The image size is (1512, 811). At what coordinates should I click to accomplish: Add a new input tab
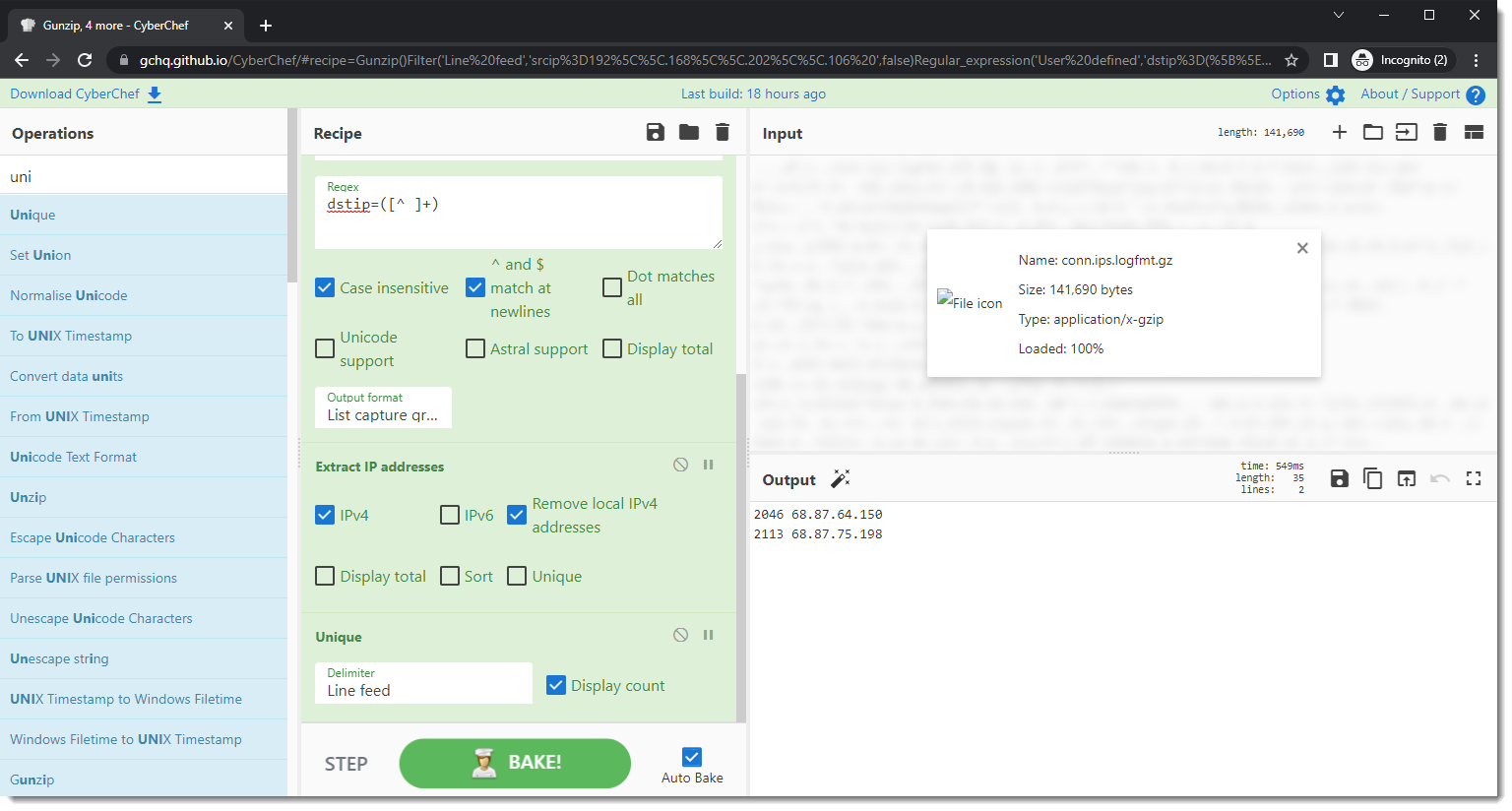click(1340, 133)
